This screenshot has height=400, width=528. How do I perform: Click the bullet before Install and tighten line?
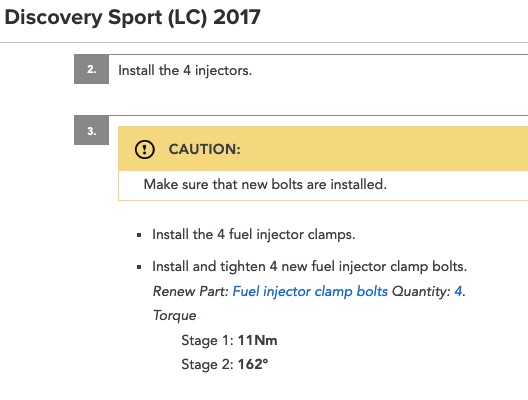[x=139, y=267]
